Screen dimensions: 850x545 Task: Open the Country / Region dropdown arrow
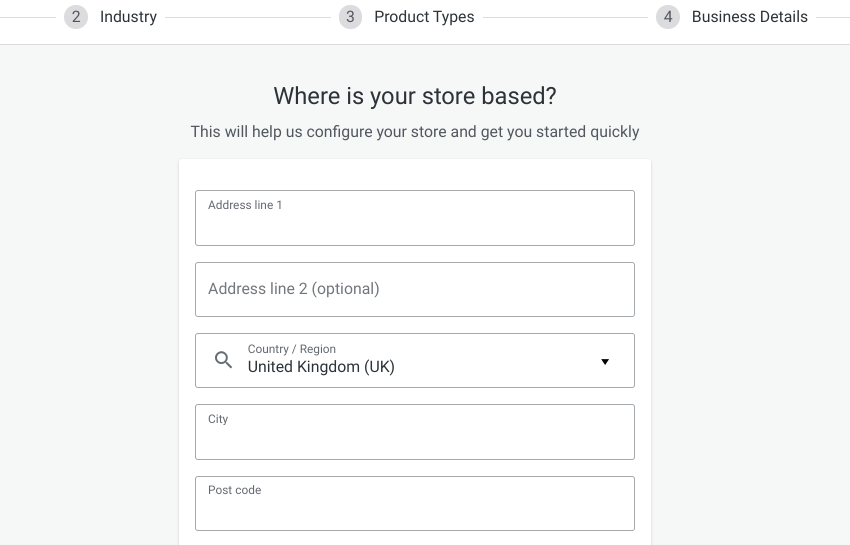point(605,362)
